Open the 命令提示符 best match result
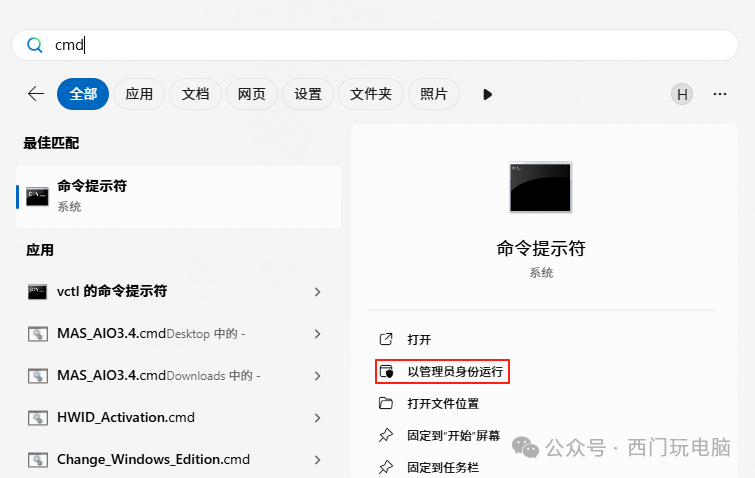The image size is (755, 478). 178,196
